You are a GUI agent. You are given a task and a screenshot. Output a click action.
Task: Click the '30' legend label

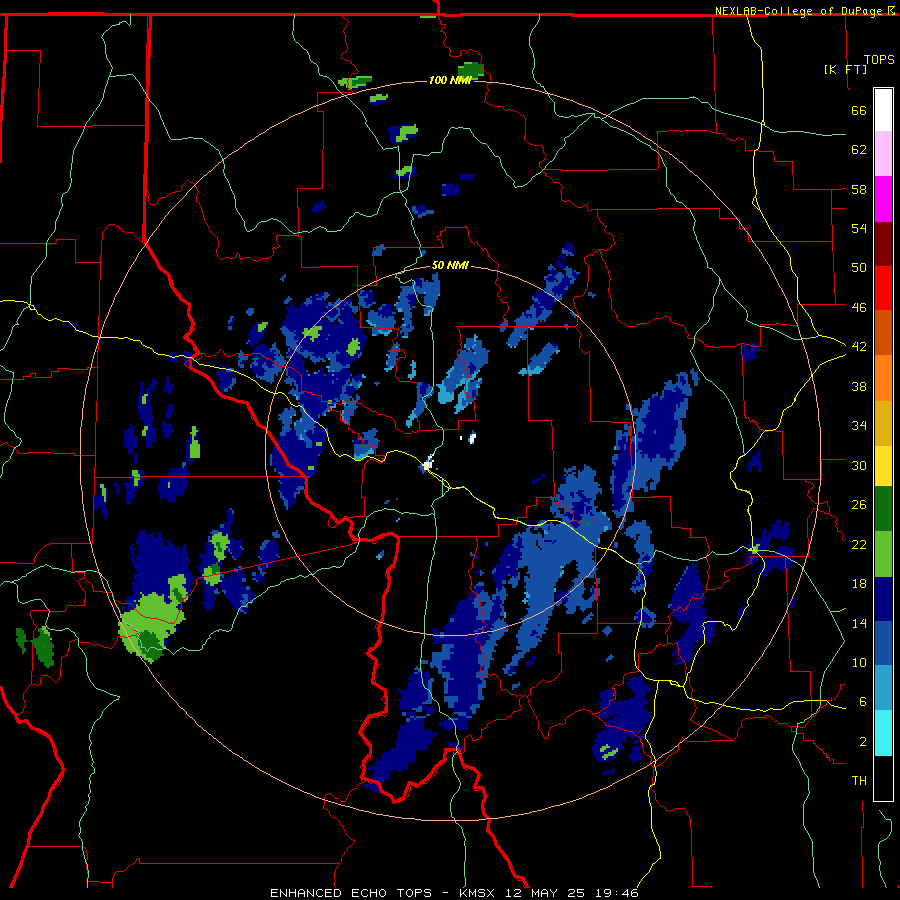tap(859, 465)
